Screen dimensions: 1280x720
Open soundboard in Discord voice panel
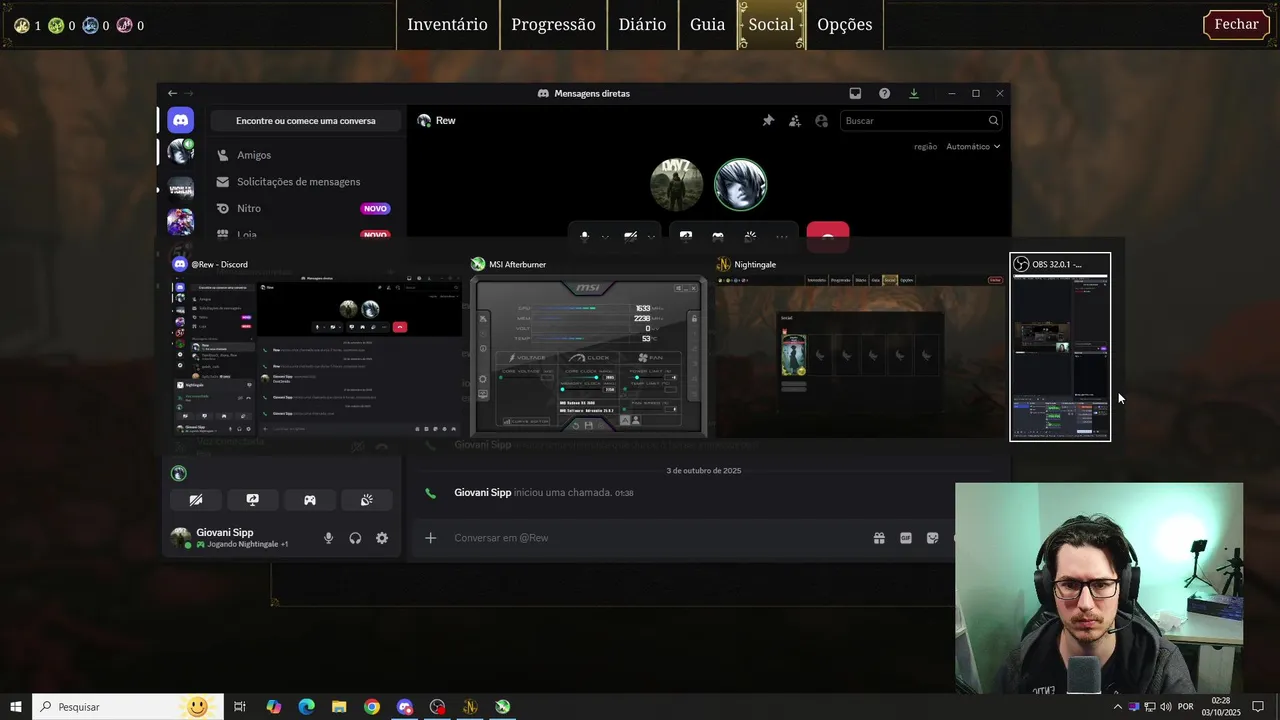tap(367, 500)
